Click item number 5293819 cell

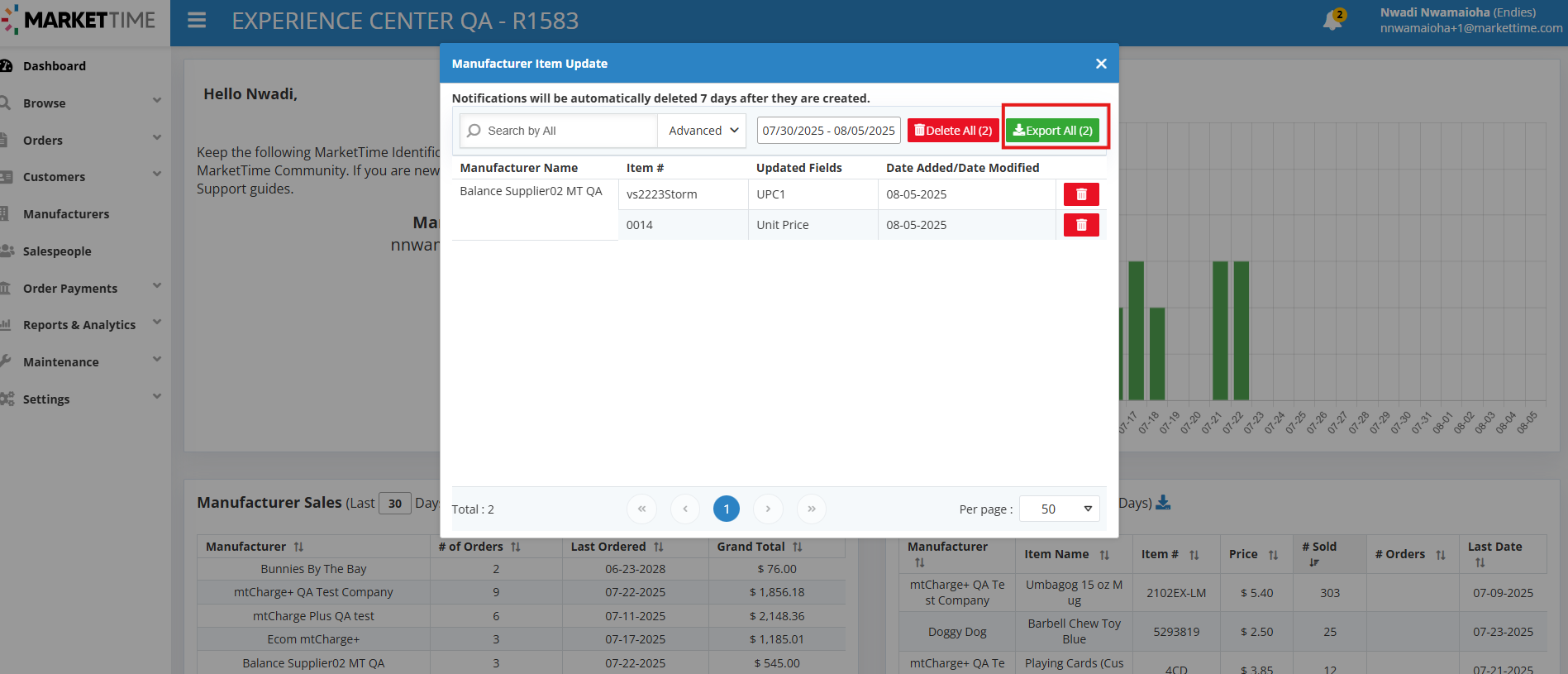tap(1176, 632)
